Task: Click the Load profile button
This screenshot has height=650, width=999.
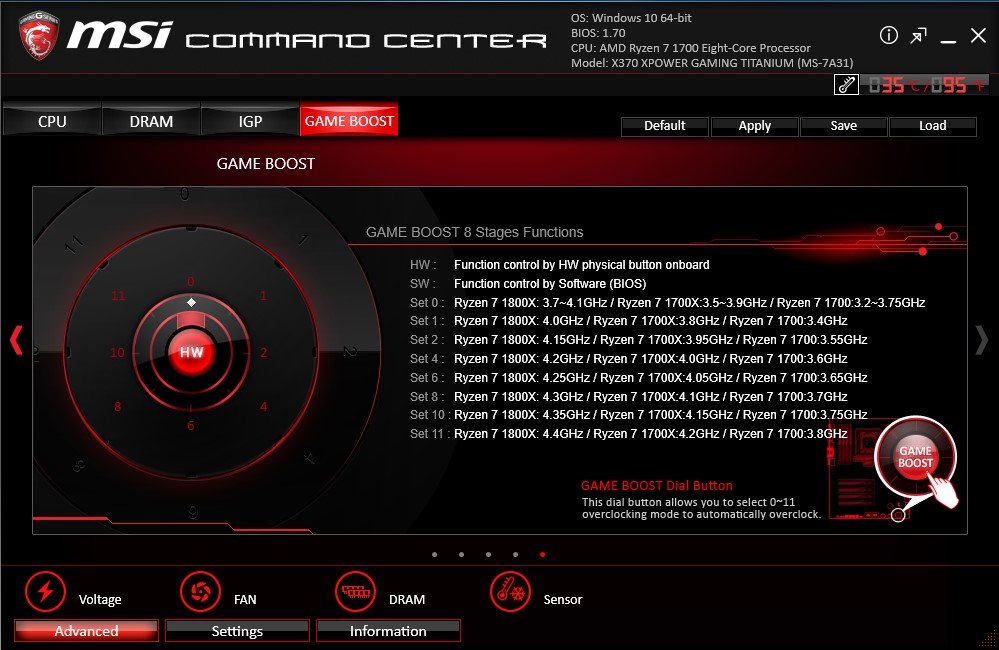Action: pos(933,126)
